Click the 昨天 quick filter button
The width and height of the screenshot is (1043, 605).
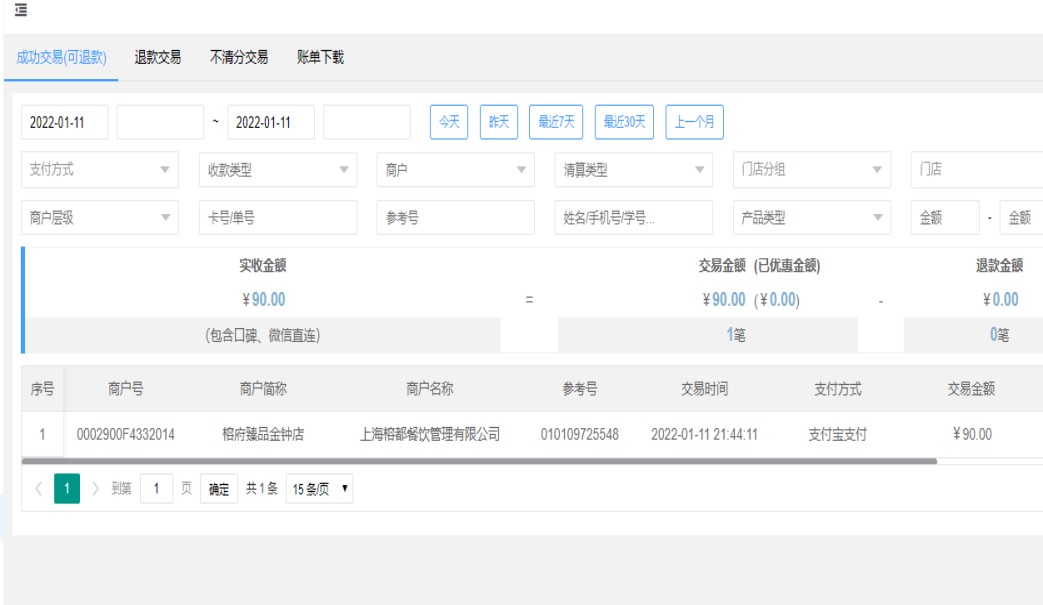click(x=499, y=122)
